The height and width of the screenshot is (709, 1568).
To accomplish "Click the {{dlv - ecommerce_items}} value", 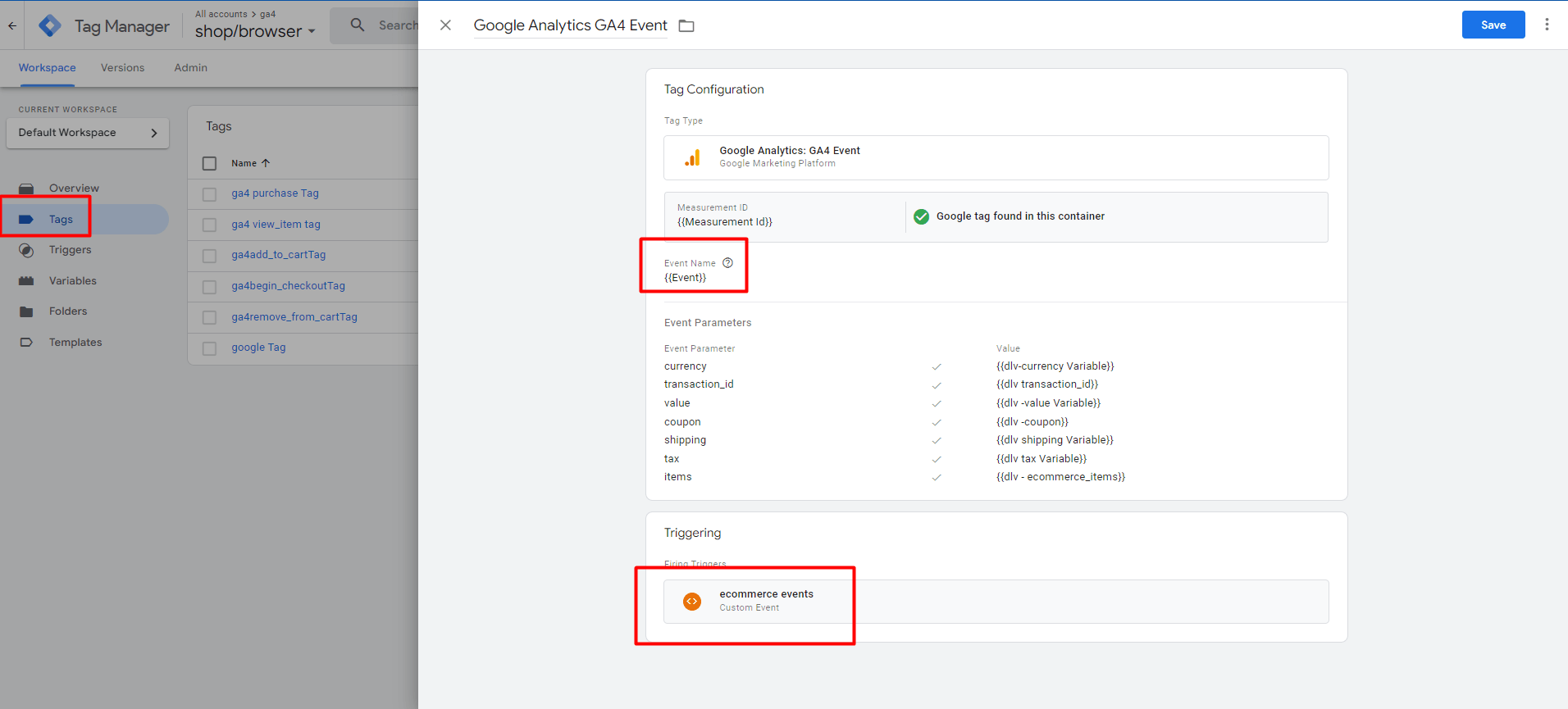I will (1060, 477).
